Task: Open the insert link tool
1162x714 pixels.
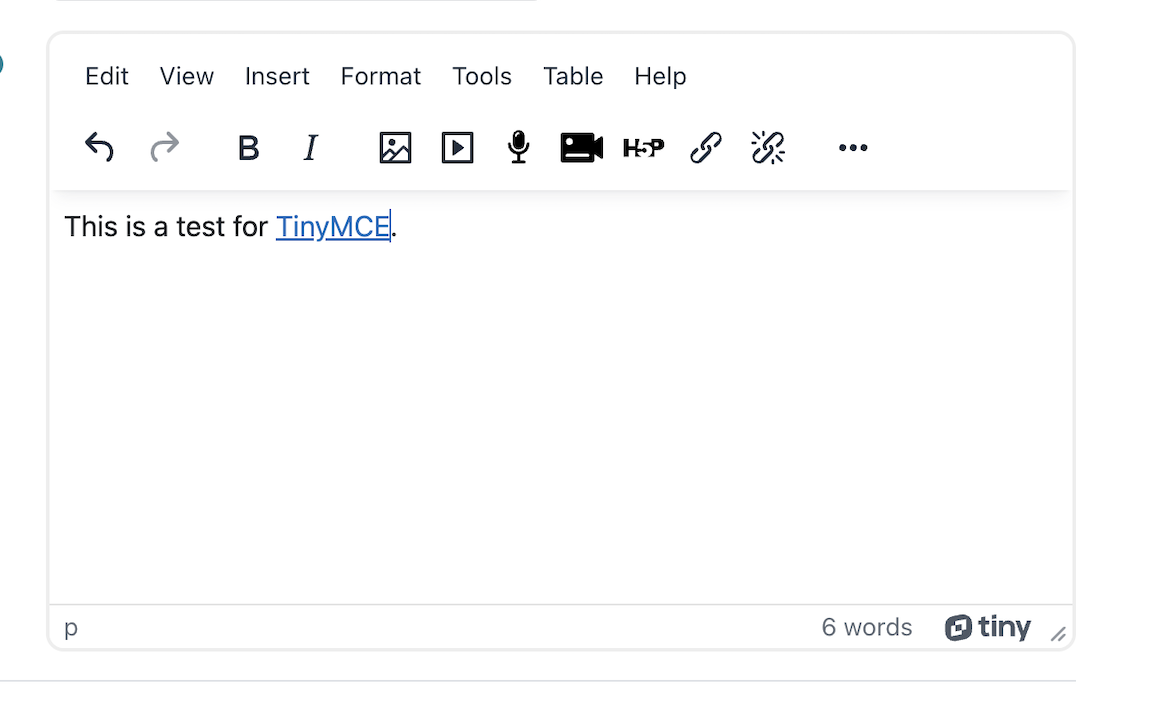Action: click(706, 147)
